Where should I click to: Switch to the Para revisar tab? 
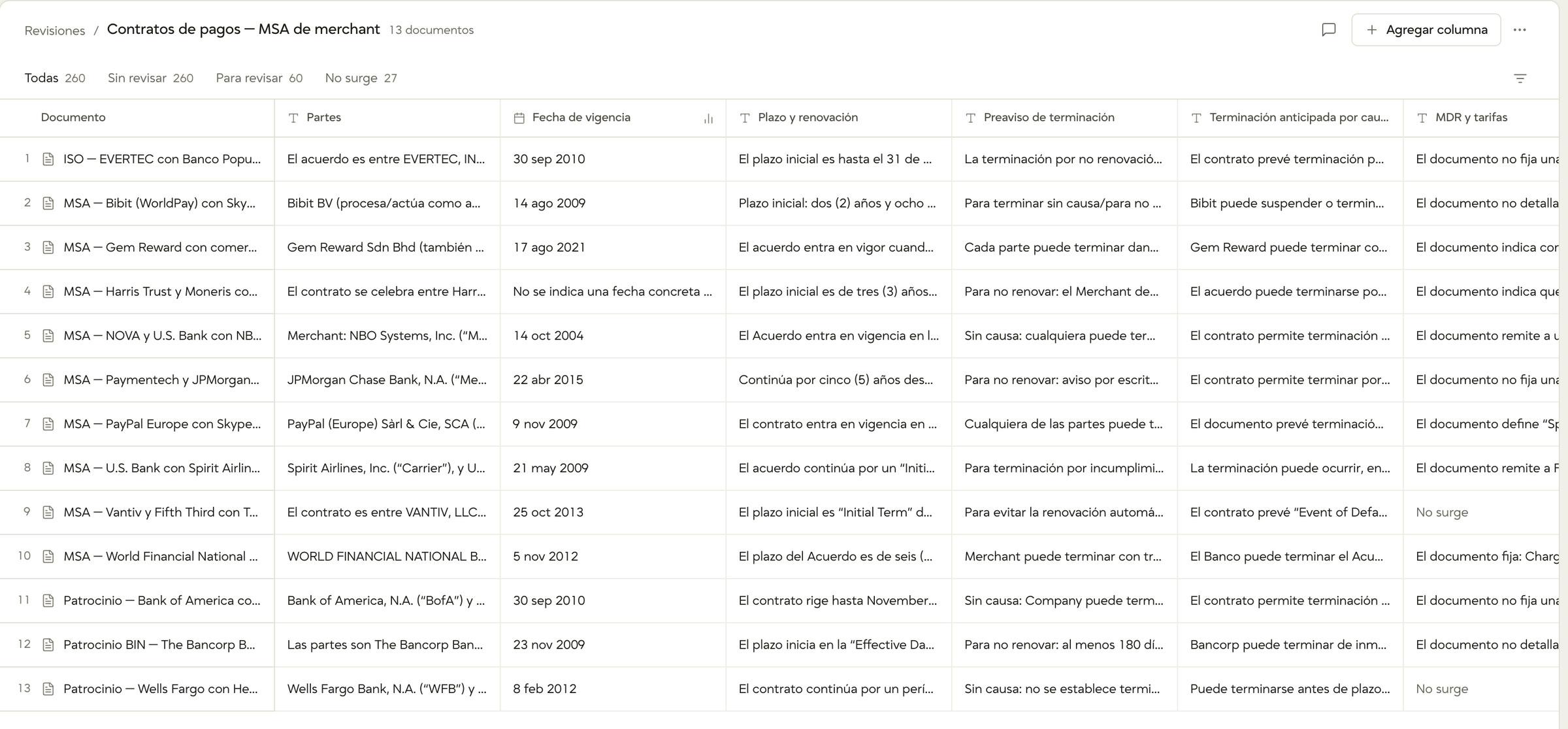point(259,78)
